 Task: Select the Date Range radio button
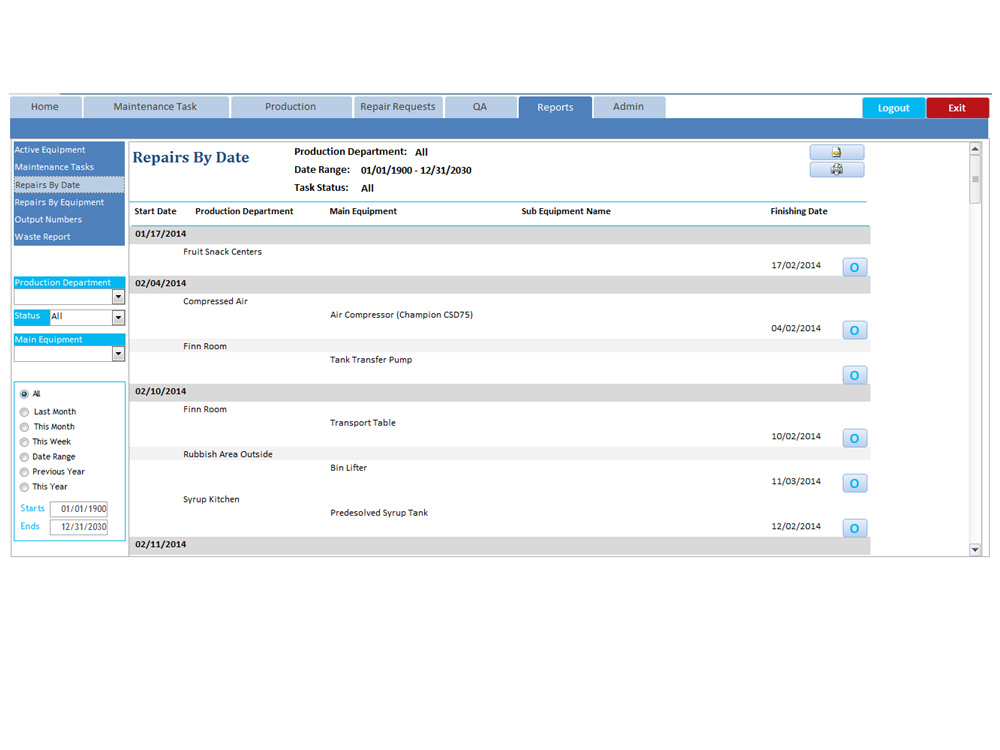click(x=24, y=457)
